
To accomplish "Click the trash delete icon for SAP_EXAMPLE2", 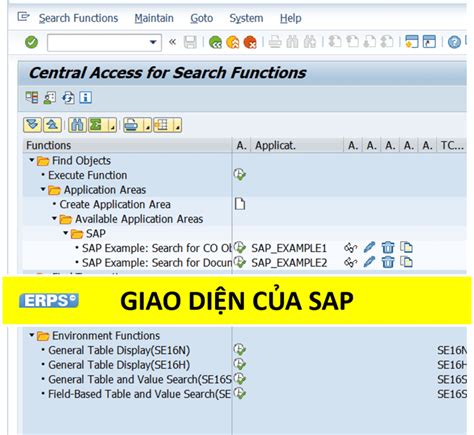I will click(x=388, y=262).
